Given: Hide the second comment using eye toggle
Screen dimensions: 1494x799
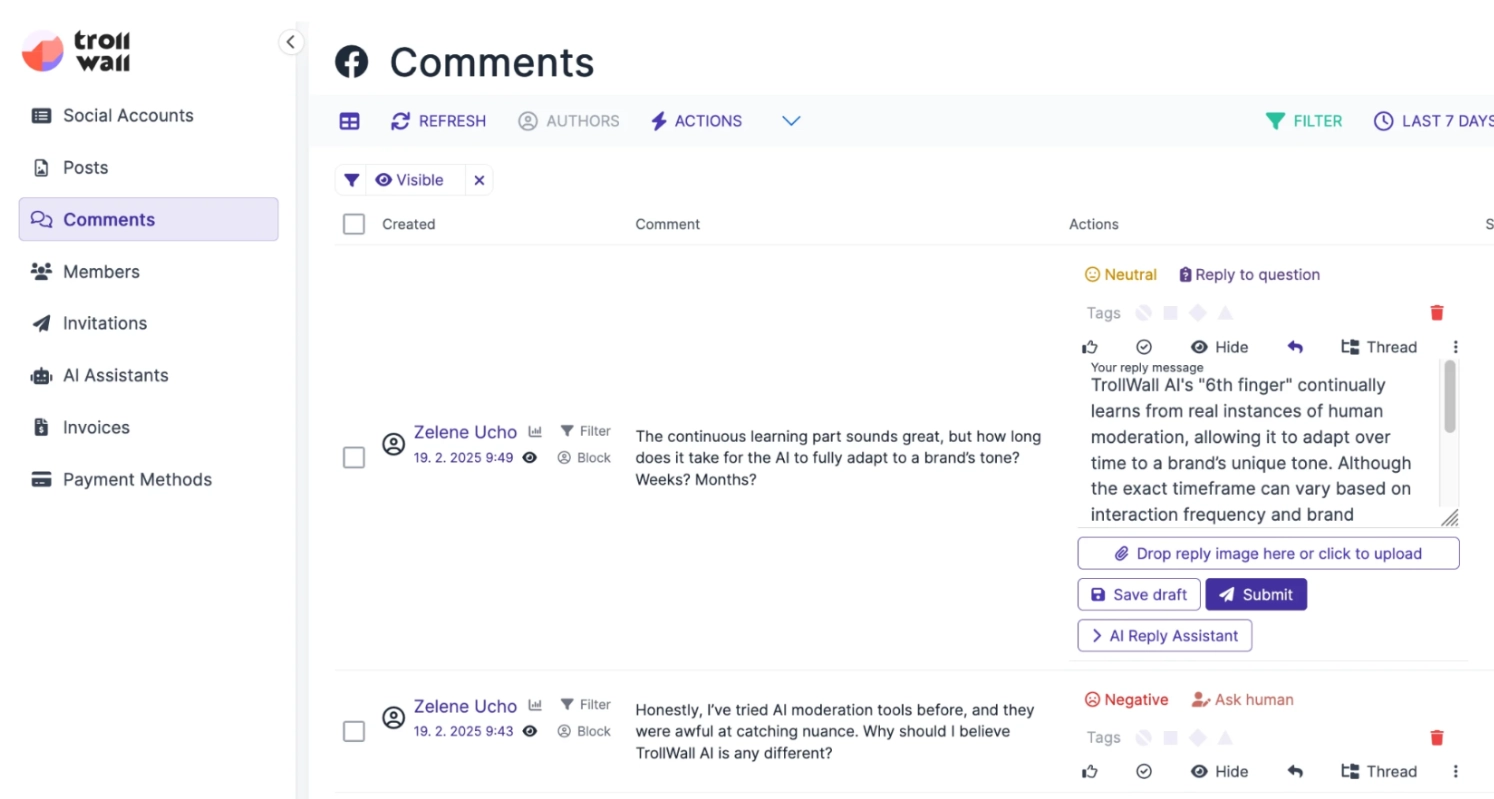Looking at the screenshot, I should point(1219,771).
